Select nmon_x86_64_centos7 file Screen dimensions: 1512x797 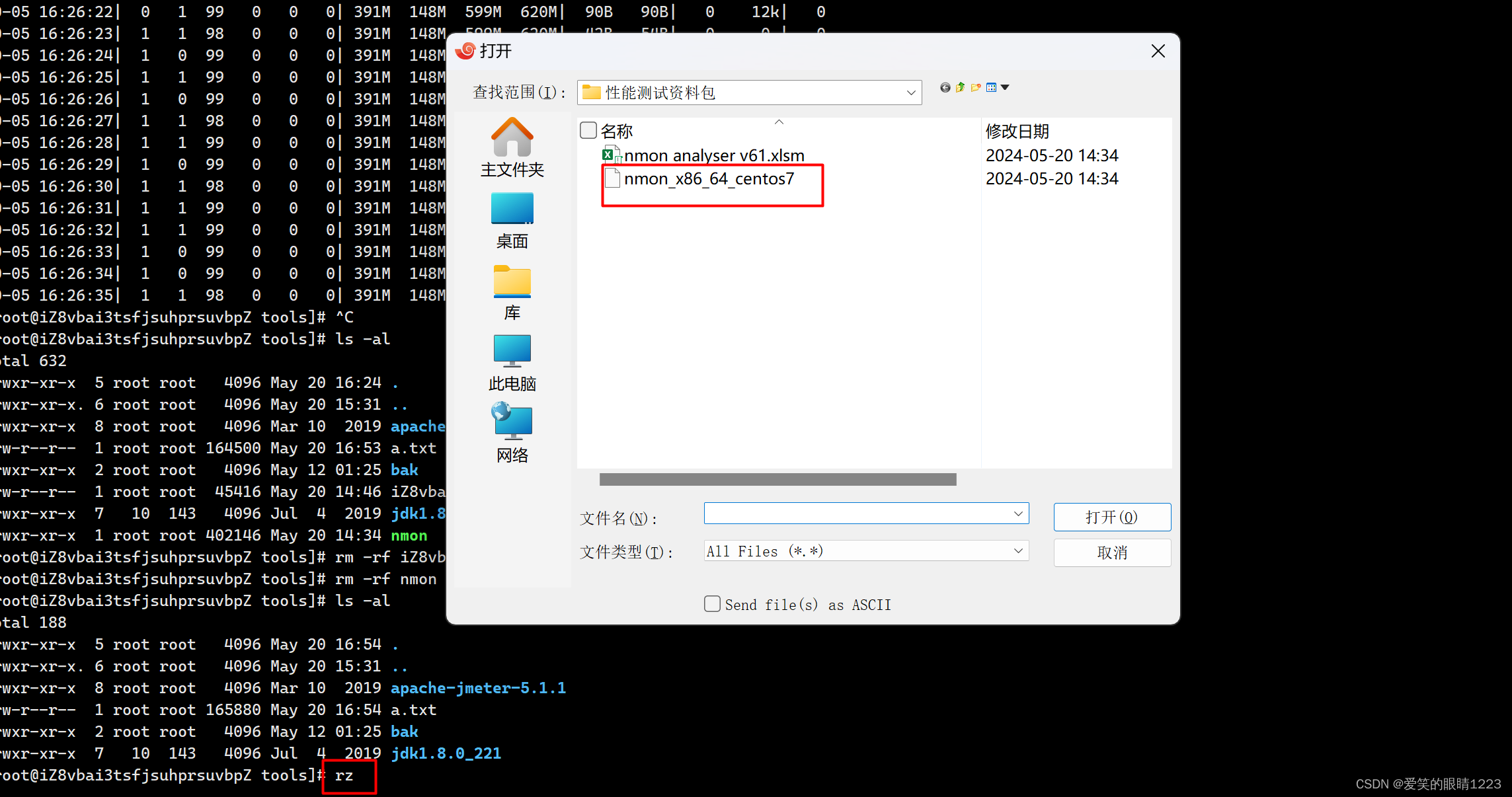click(708, 179)
